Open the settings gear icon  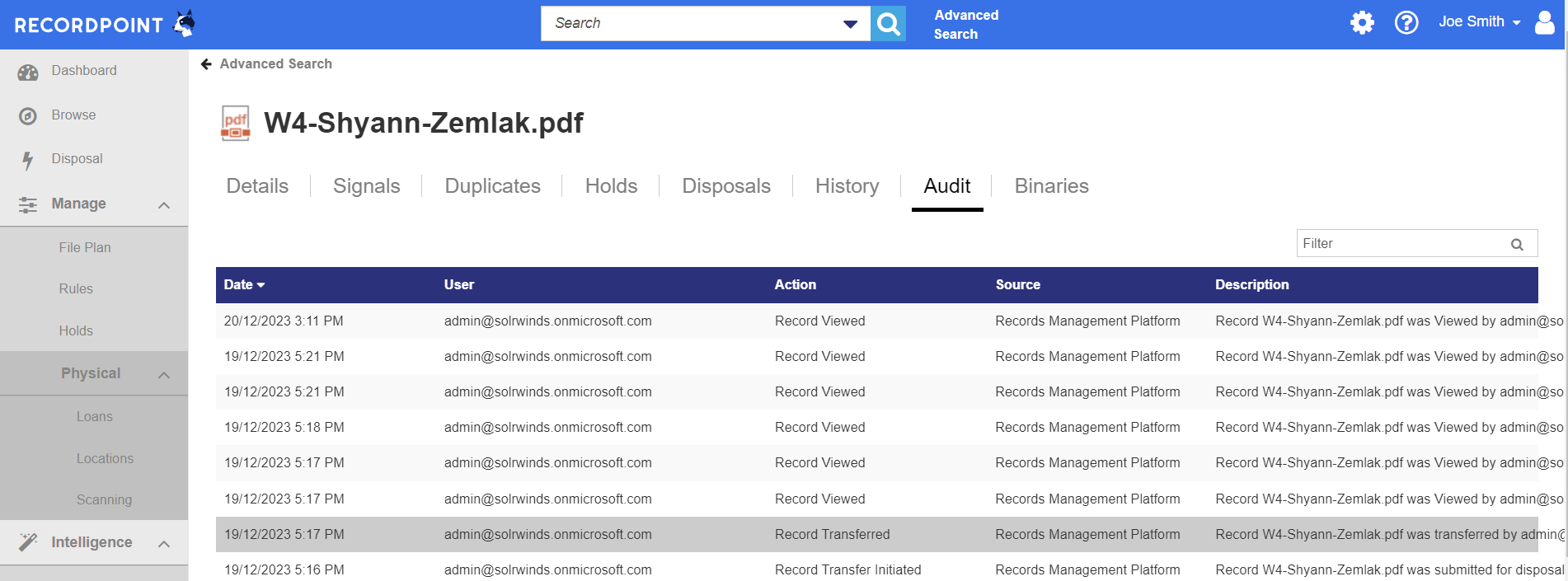pyautogui.click(x=1362, y=22)
